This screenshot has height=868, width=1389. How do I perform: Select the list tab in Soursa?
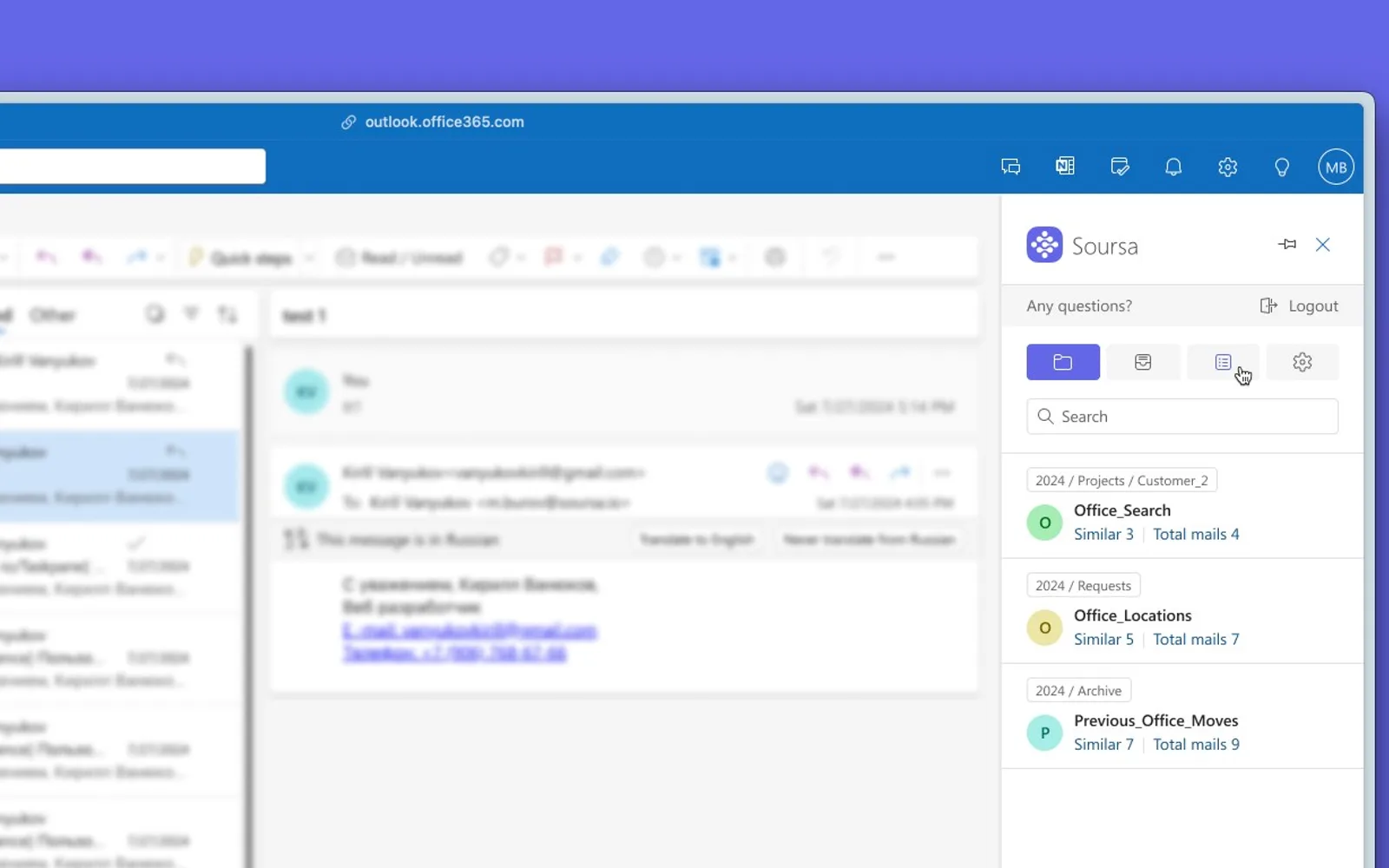(x=1222, y=362)
